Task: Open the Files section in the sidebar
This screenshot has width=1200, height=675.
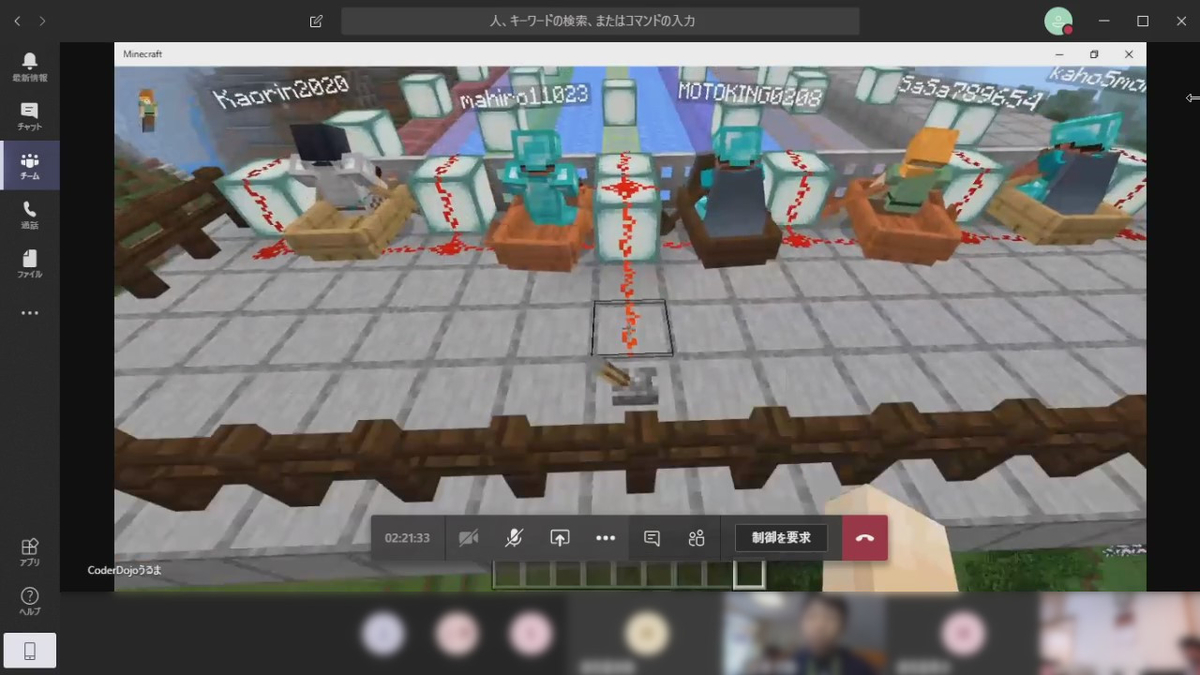Action: click(29, 263)
